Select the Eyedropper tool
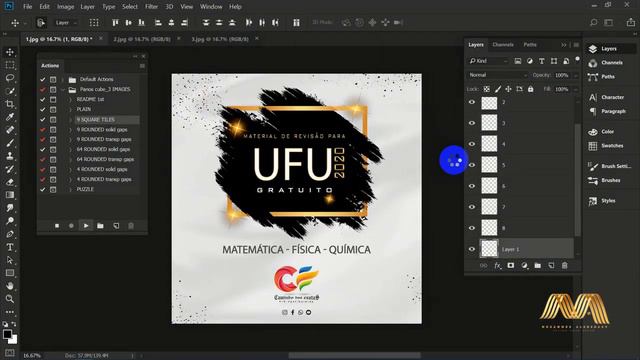The image size is (640, 360). [10, 117]
